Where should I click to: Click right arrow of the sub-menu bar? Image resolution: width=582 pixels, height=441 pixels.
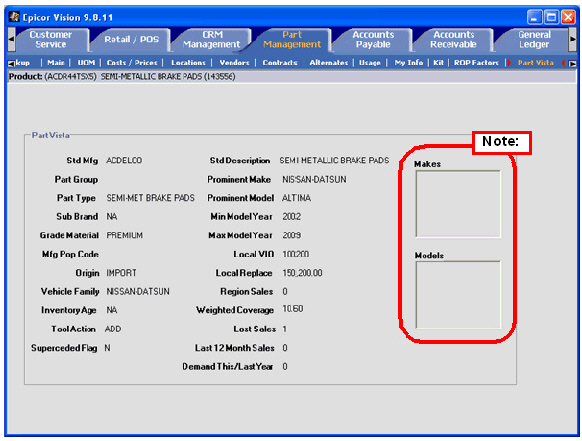[573, 63]
